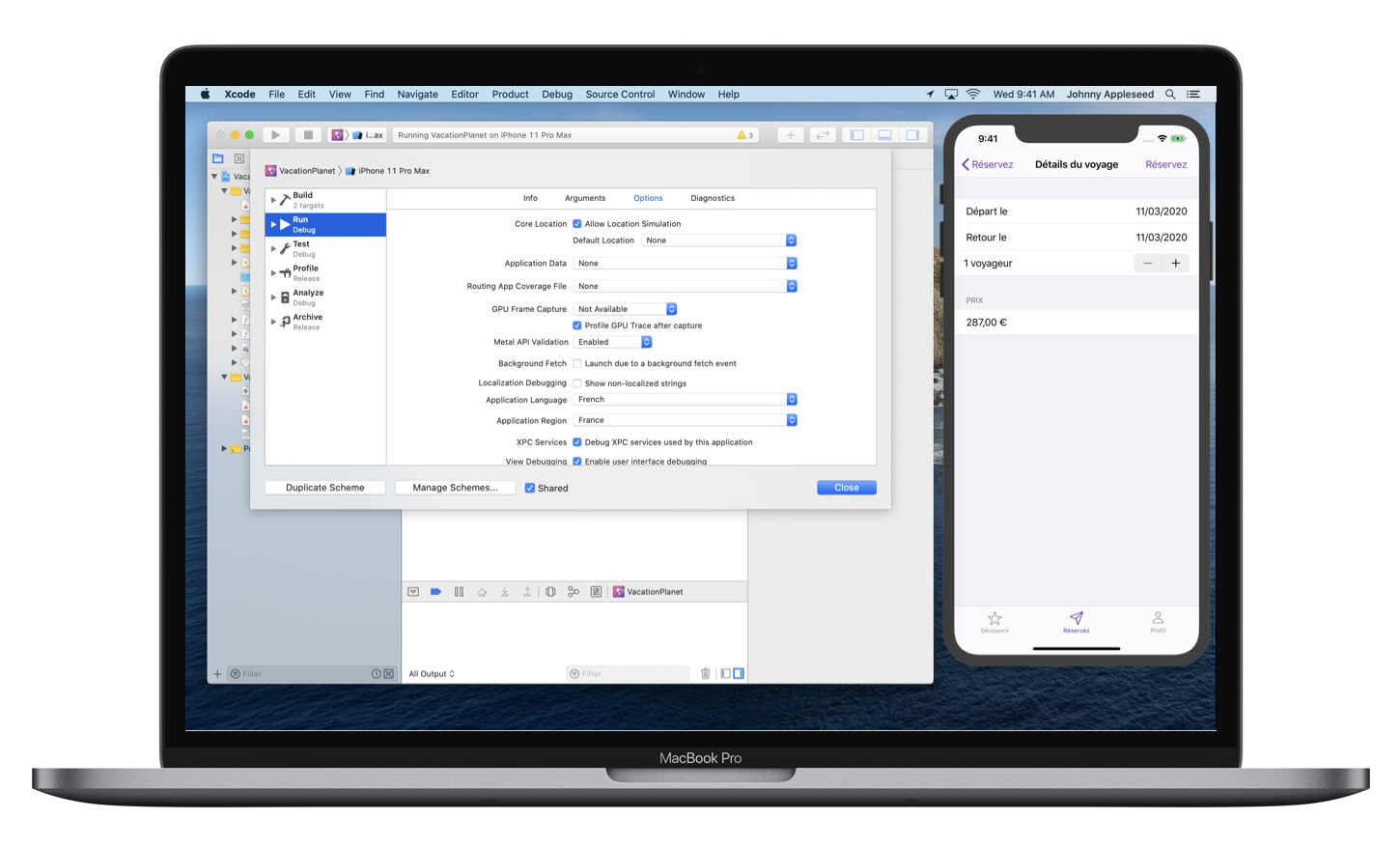Click the Manage Schemes… button
The image size is (1400, 848).
coord(455,488)
